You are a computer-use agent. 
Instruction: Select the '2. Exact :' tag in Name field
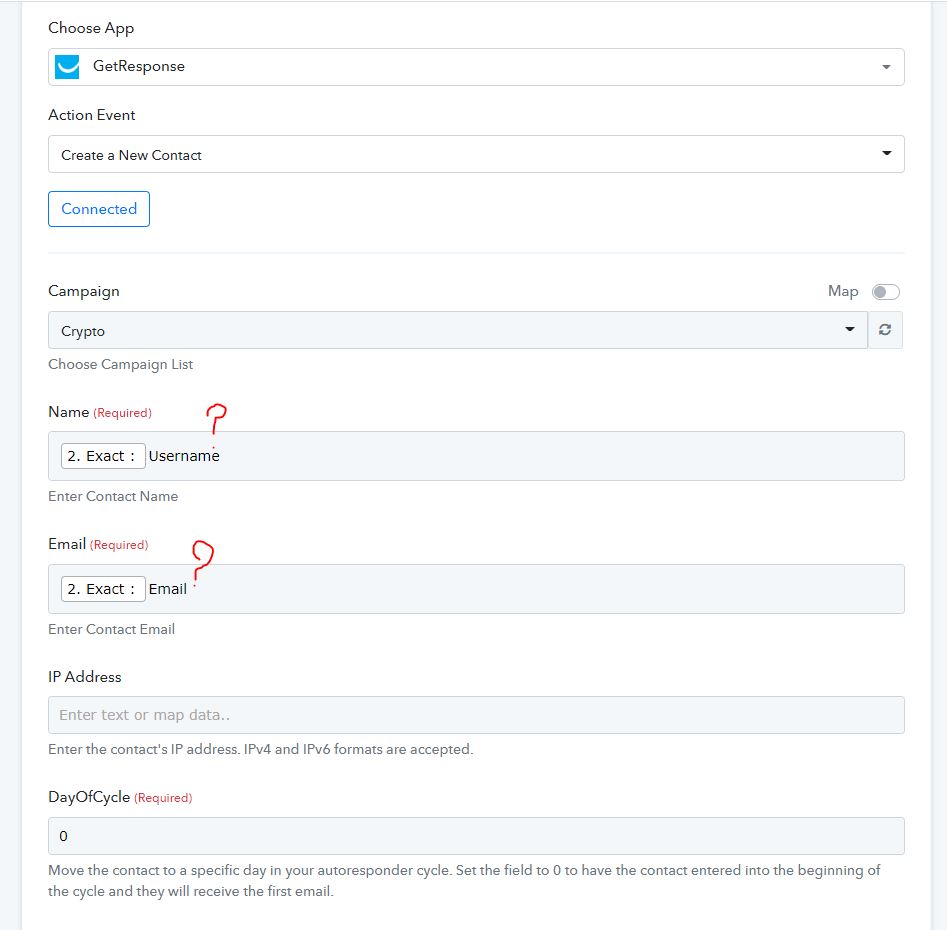tap(103, 456)
